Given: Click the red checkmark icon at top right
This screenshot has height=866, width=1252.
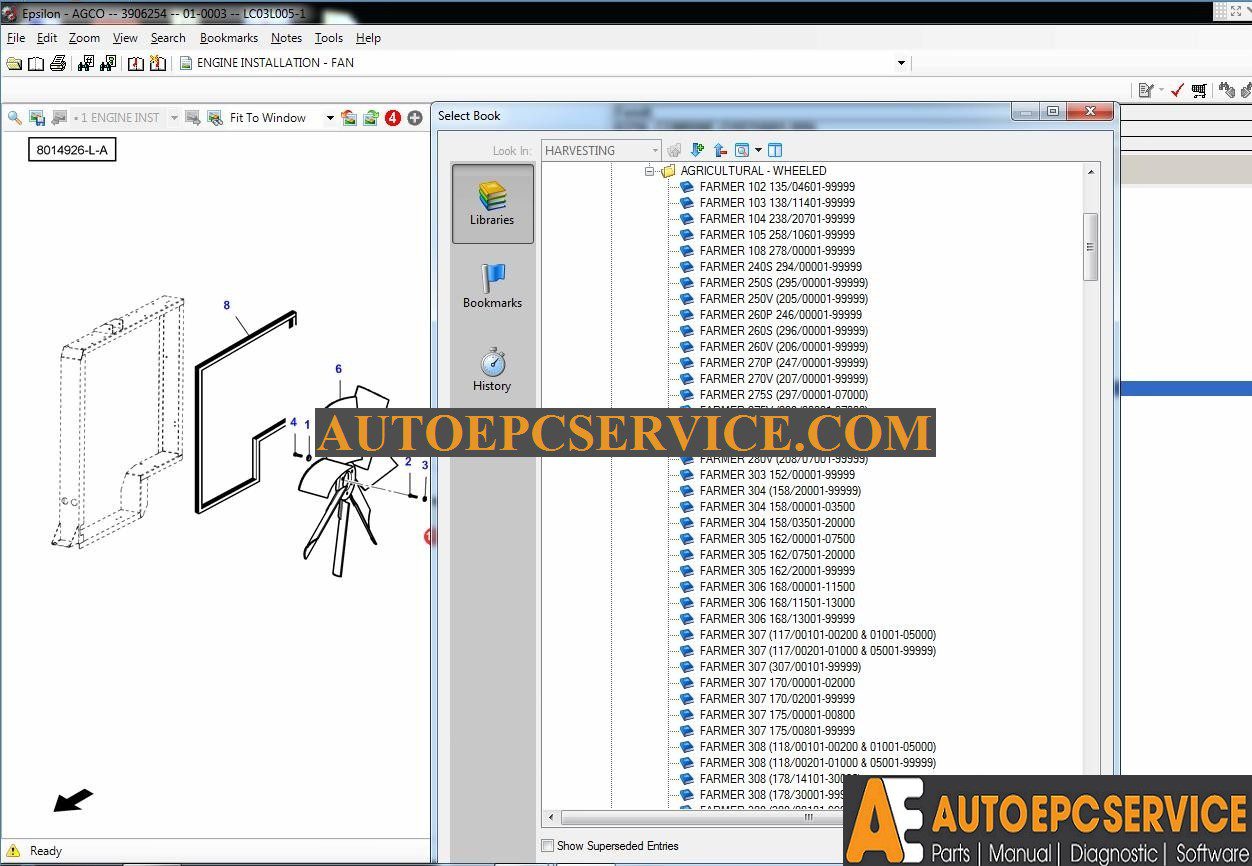Looking at the screenshot, I should (x=1177, y=90).
